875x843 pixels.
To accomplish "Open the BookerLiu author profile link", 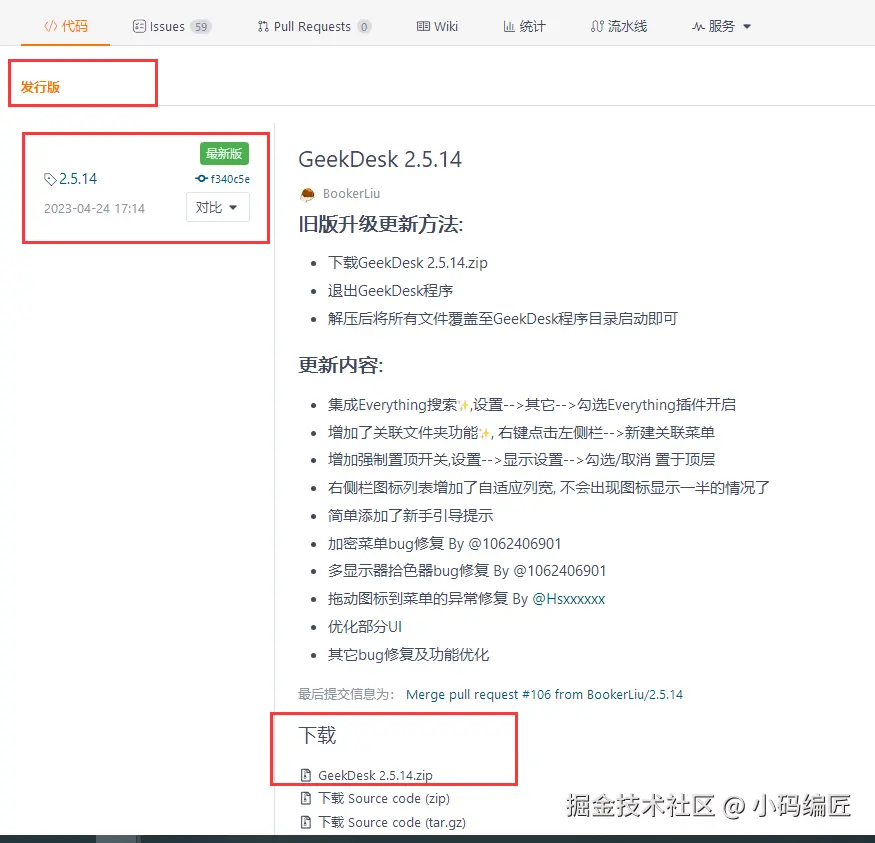I will pyautogui.click(x=351, y=194).
